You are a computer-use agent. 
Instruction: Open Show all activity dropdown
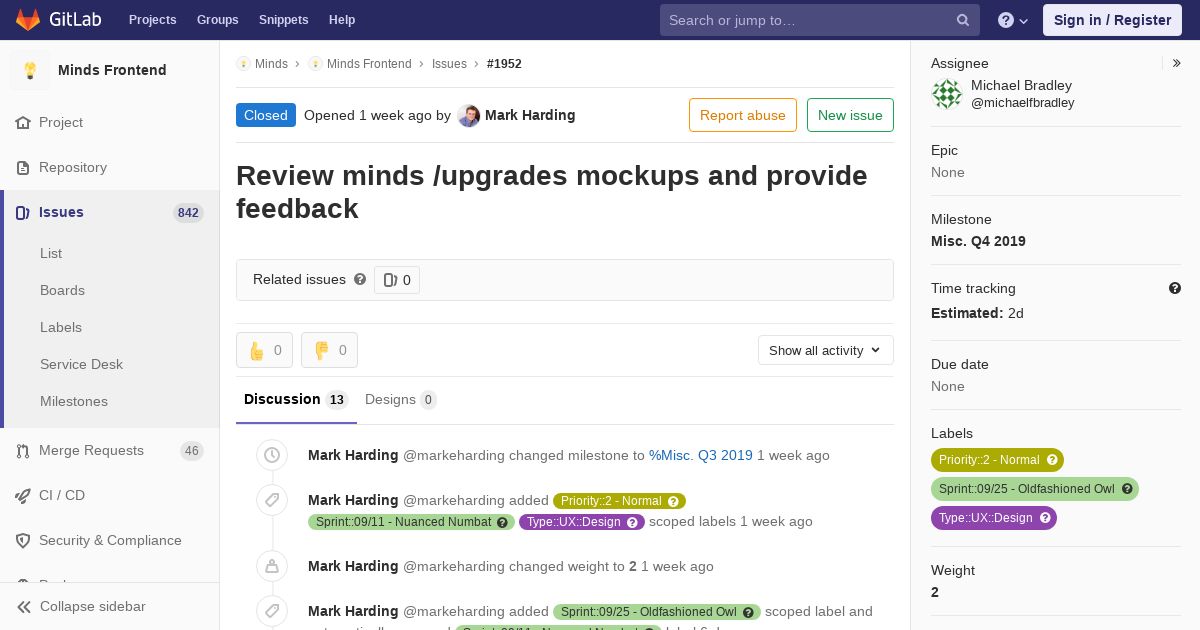(825, 350)
